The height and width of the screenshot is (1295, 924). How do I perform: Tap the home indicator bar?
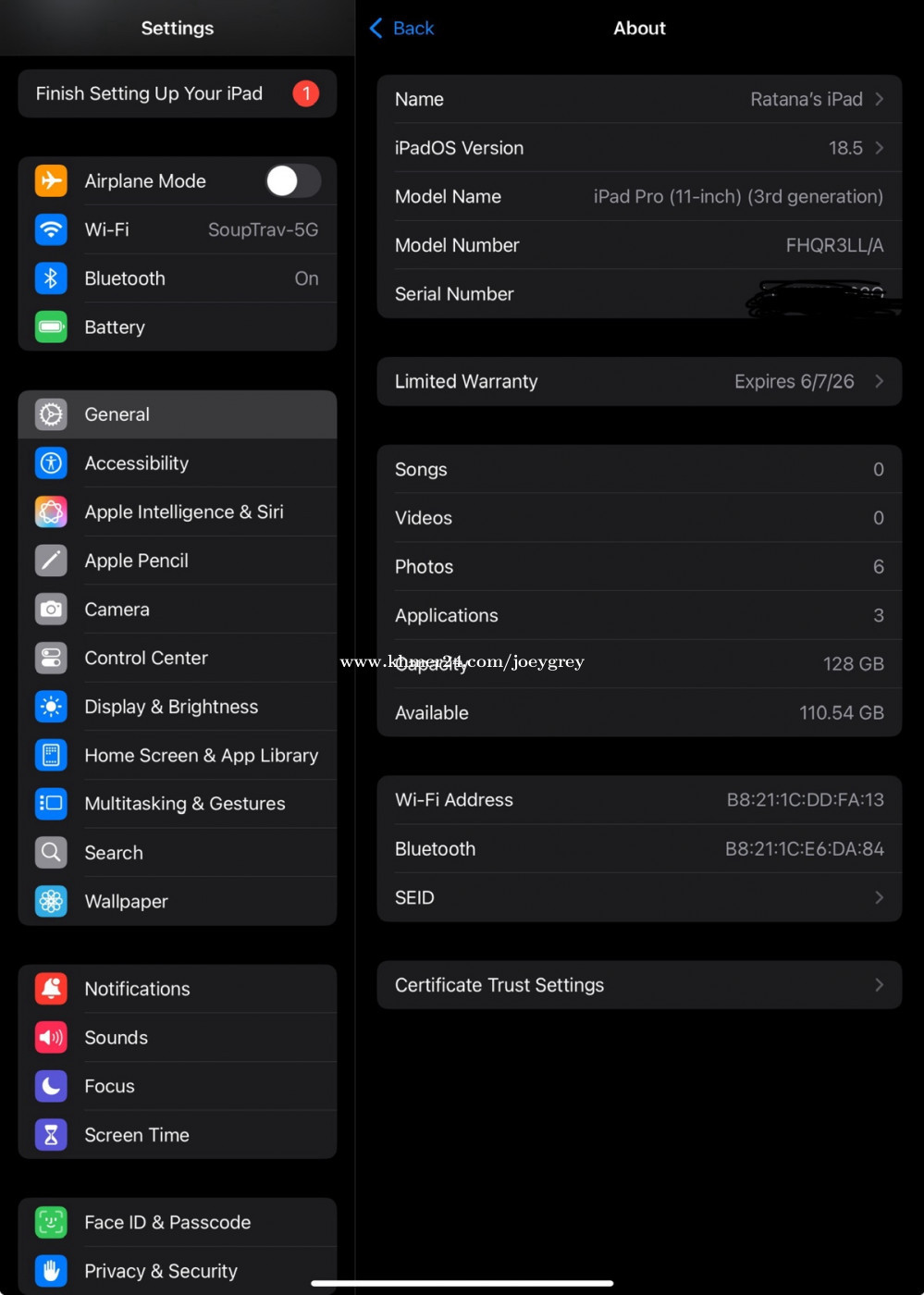pos(462,1283)
